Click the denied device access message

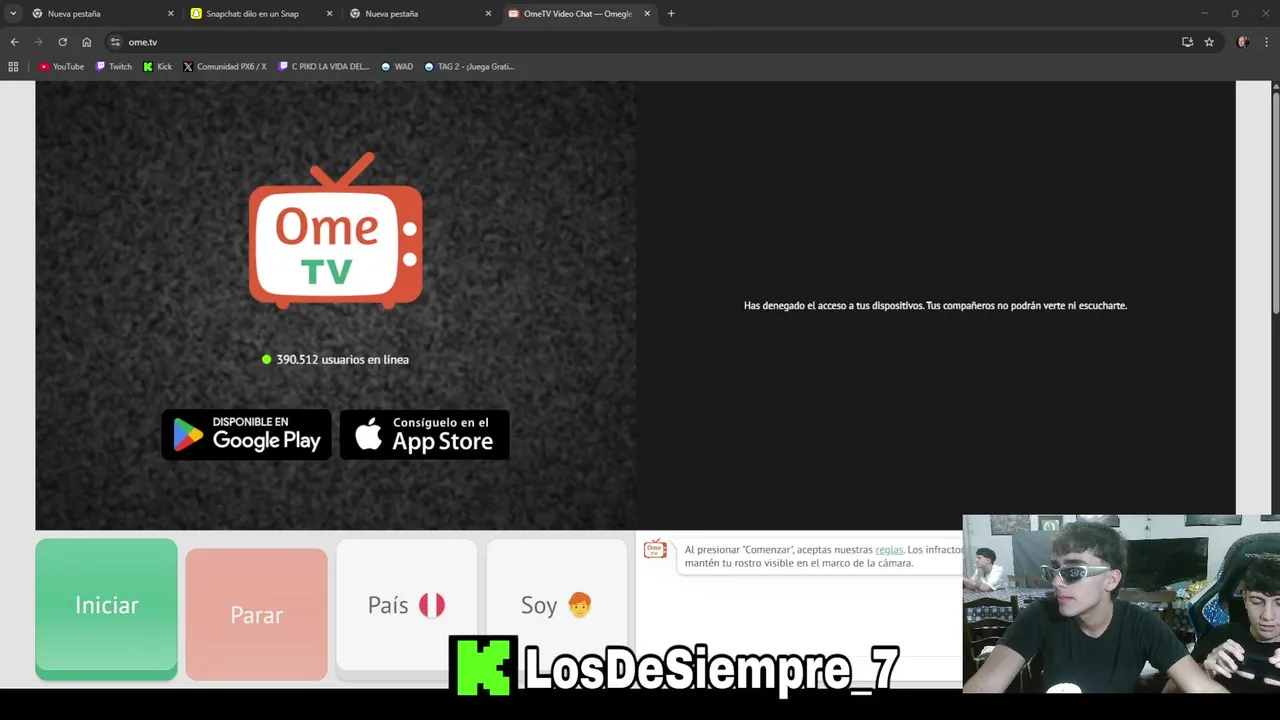click(935, 306)
